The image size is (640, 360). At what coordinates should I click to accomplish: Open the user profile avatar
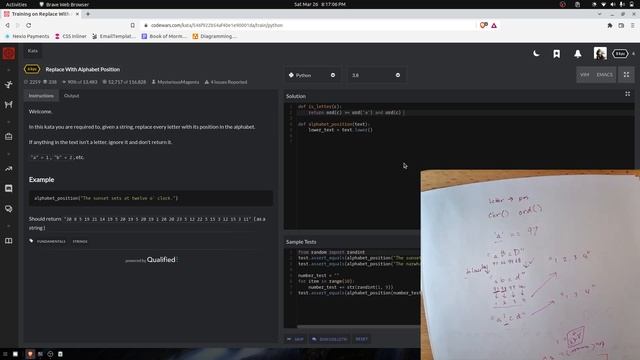coord(600,53)
